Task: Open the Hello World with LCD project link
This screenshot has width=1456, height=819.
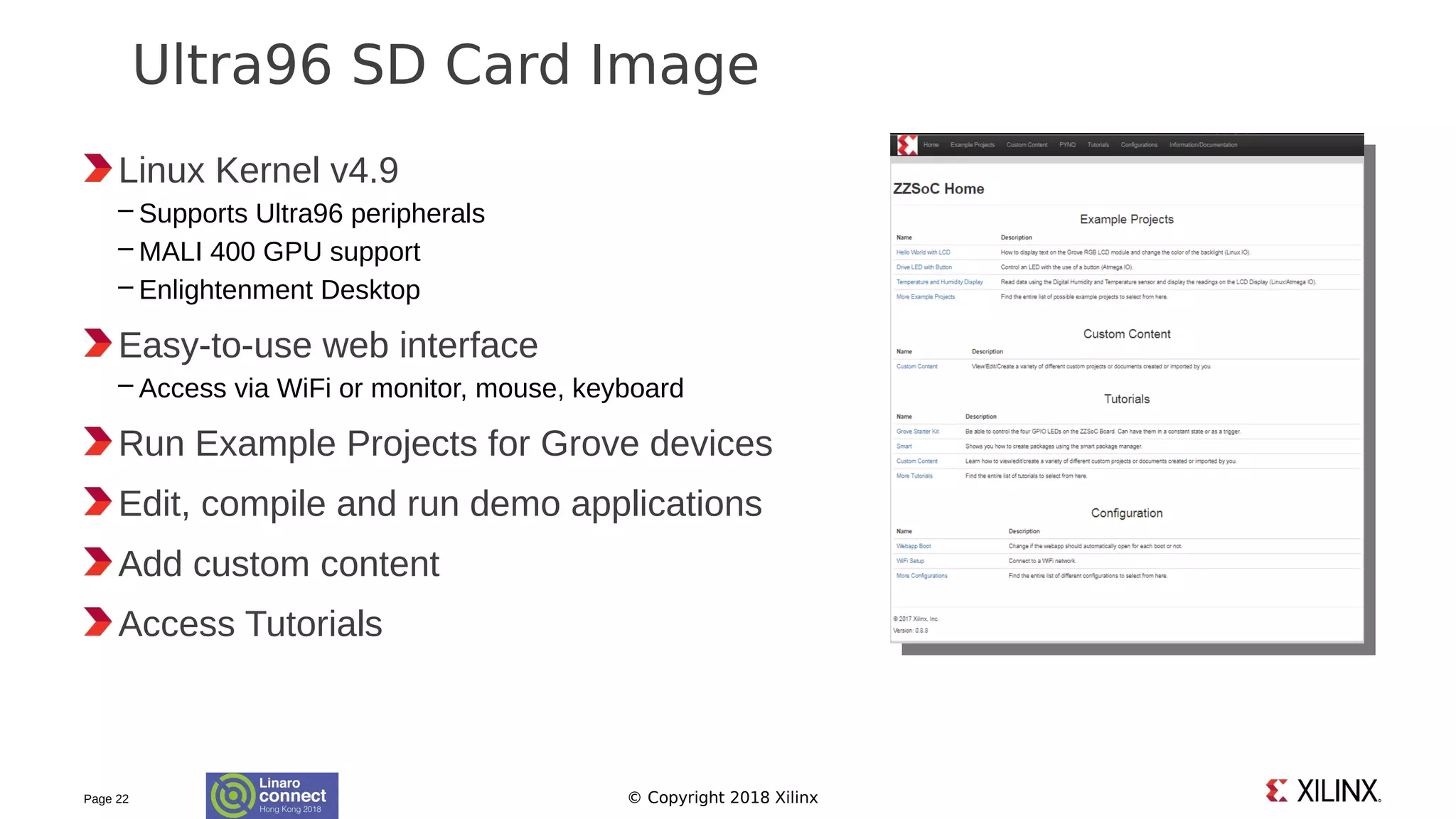Action: 923,252
